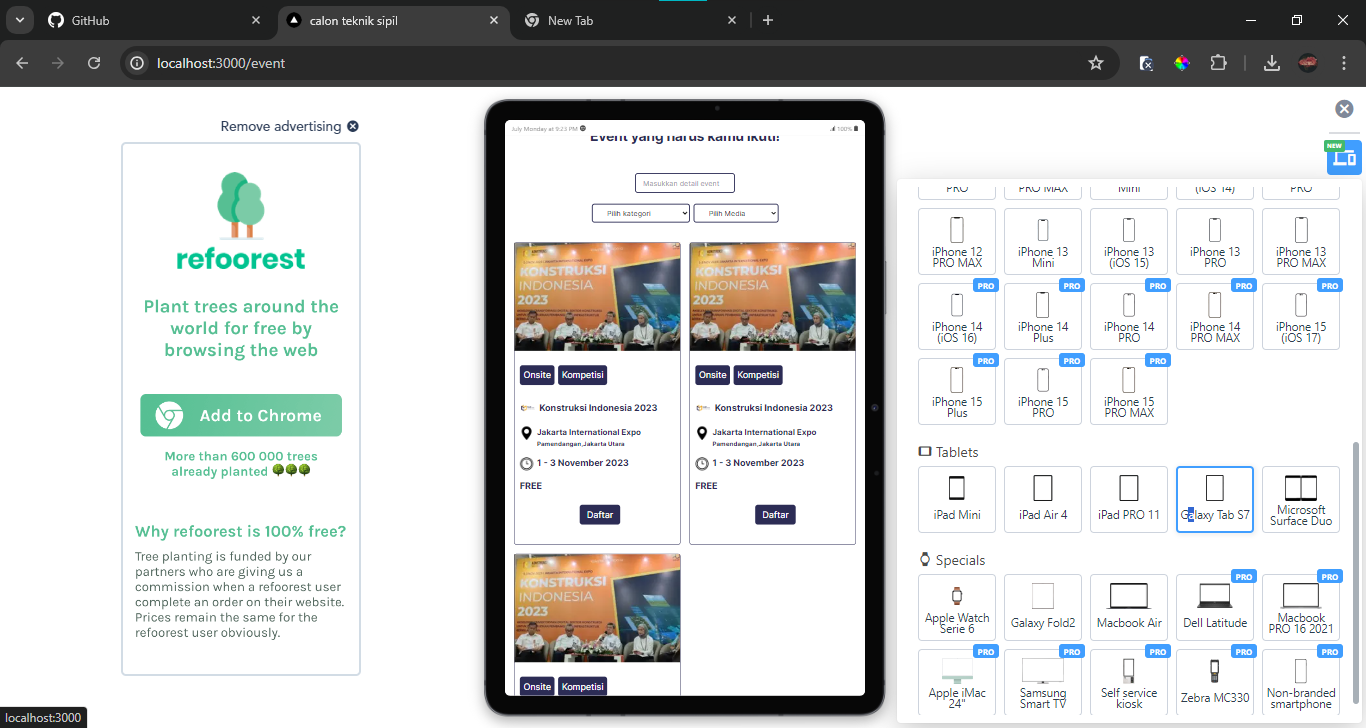
Task: Choose the Dell Latitude device
Action: click(1215, 607)
